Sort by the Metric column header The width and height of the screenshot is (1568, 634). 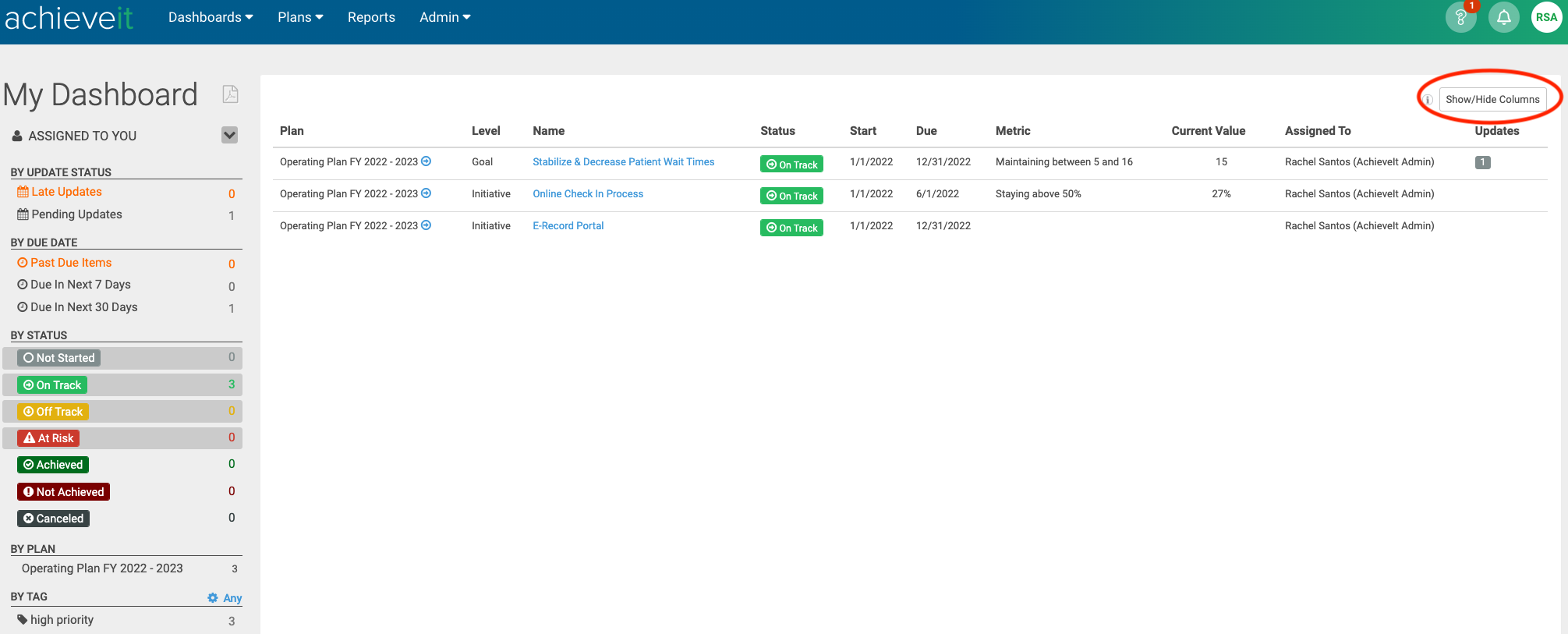pos(1013,131)
